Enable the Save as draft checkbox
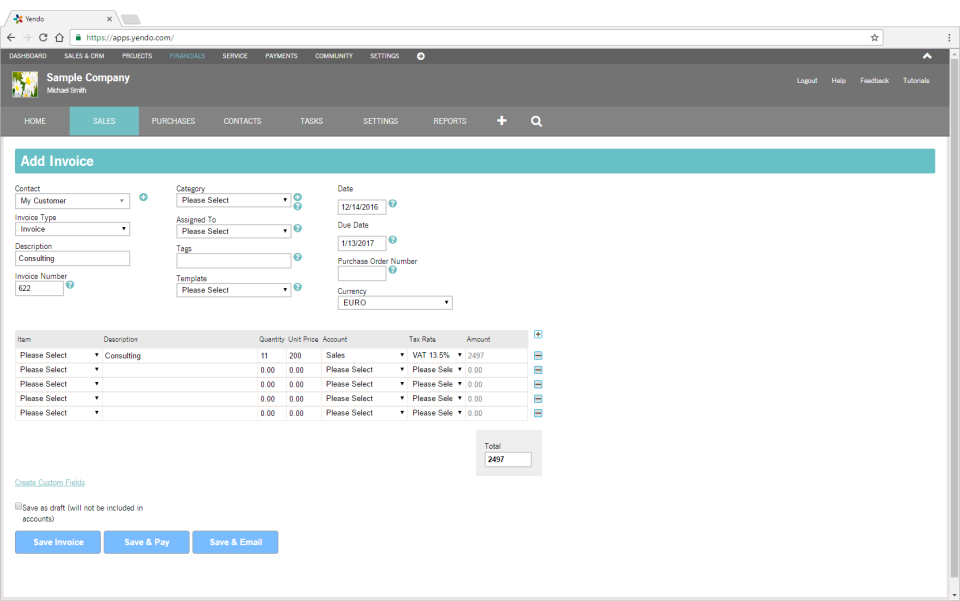960x601 pixels. pos(19,507)
